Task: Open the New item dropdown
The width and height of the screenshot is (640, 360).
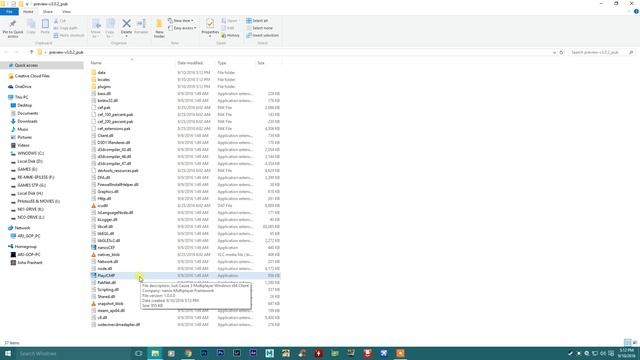Action: (180, 21)
